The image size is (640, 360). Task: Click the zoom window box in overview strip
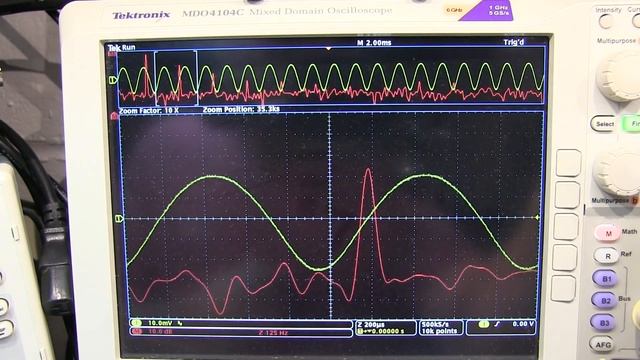coord(176,78)
